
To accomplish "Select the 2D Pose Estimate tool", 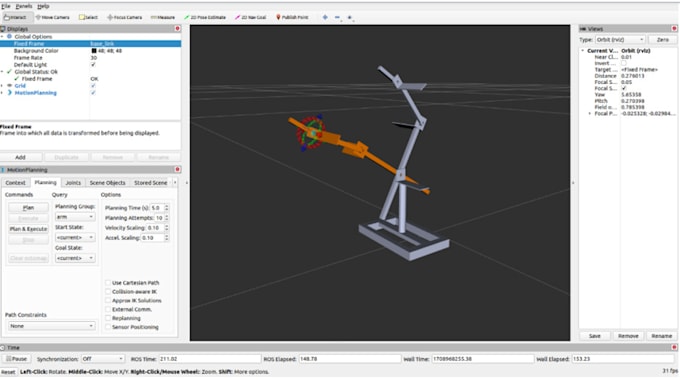I will (x=205, y=17).
